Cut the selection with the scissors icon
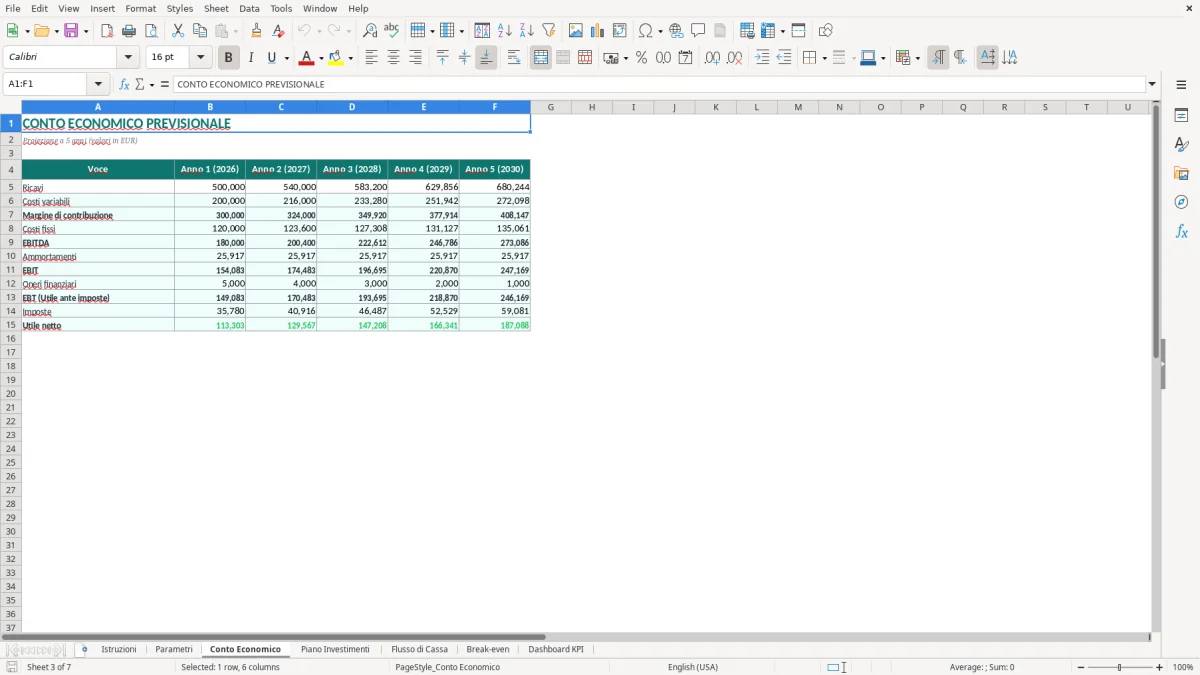 178,31
